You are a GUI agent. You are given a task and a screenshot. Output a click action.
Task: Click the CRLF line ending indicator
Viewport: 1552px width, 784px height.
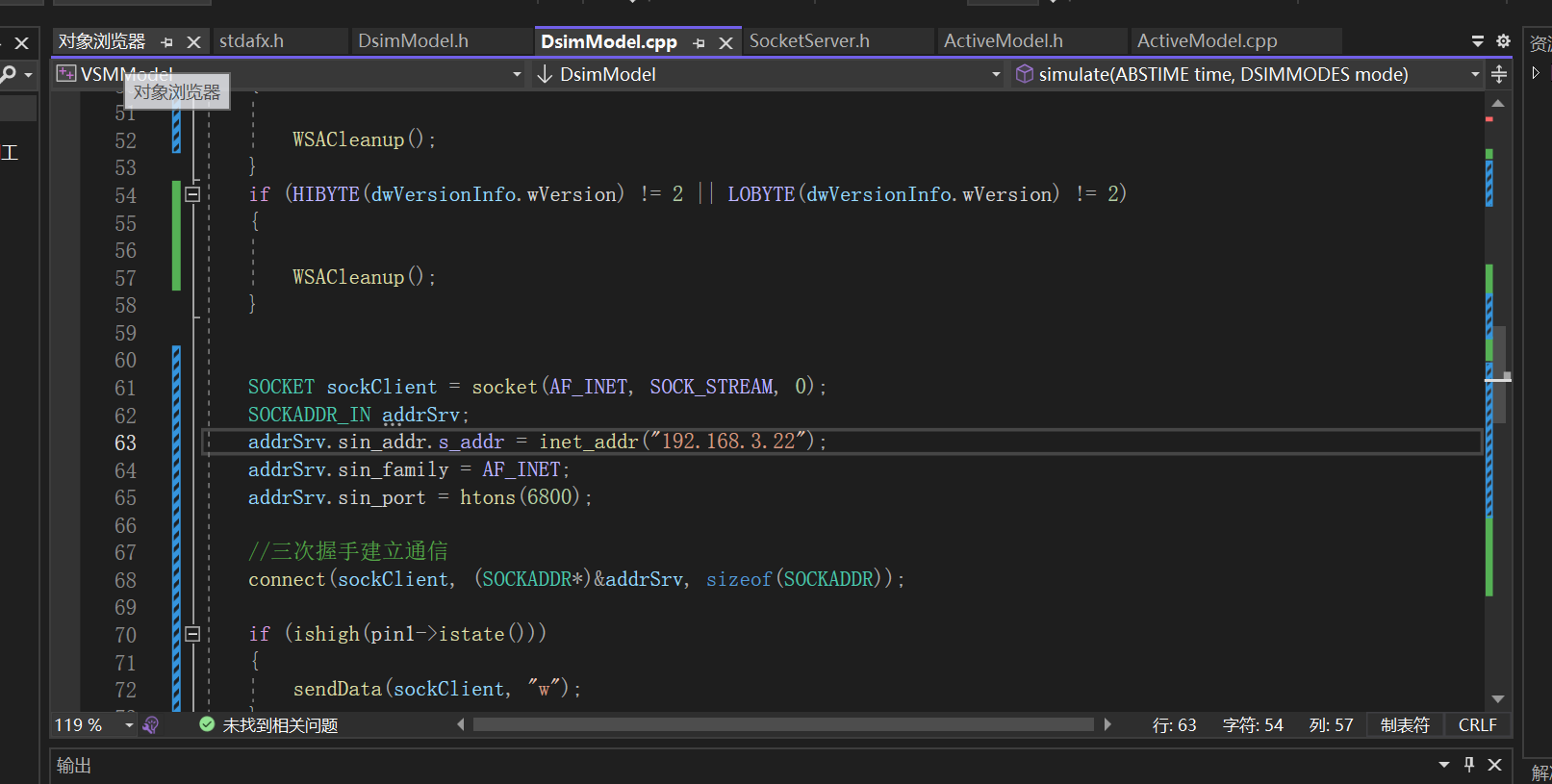(x=1477, y=724)
